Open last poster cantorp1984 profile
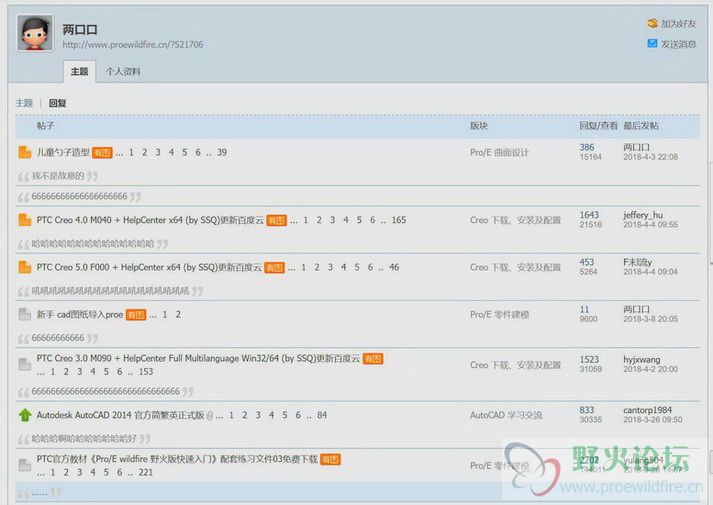This screenshot has height=505, width=713. coord(647,410)
